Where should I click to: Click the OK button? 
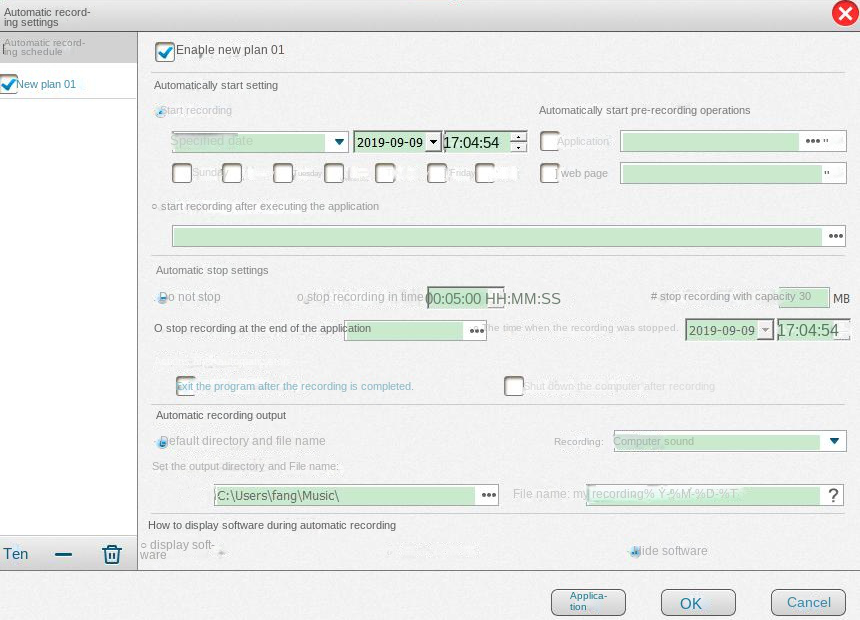point(697,602)
